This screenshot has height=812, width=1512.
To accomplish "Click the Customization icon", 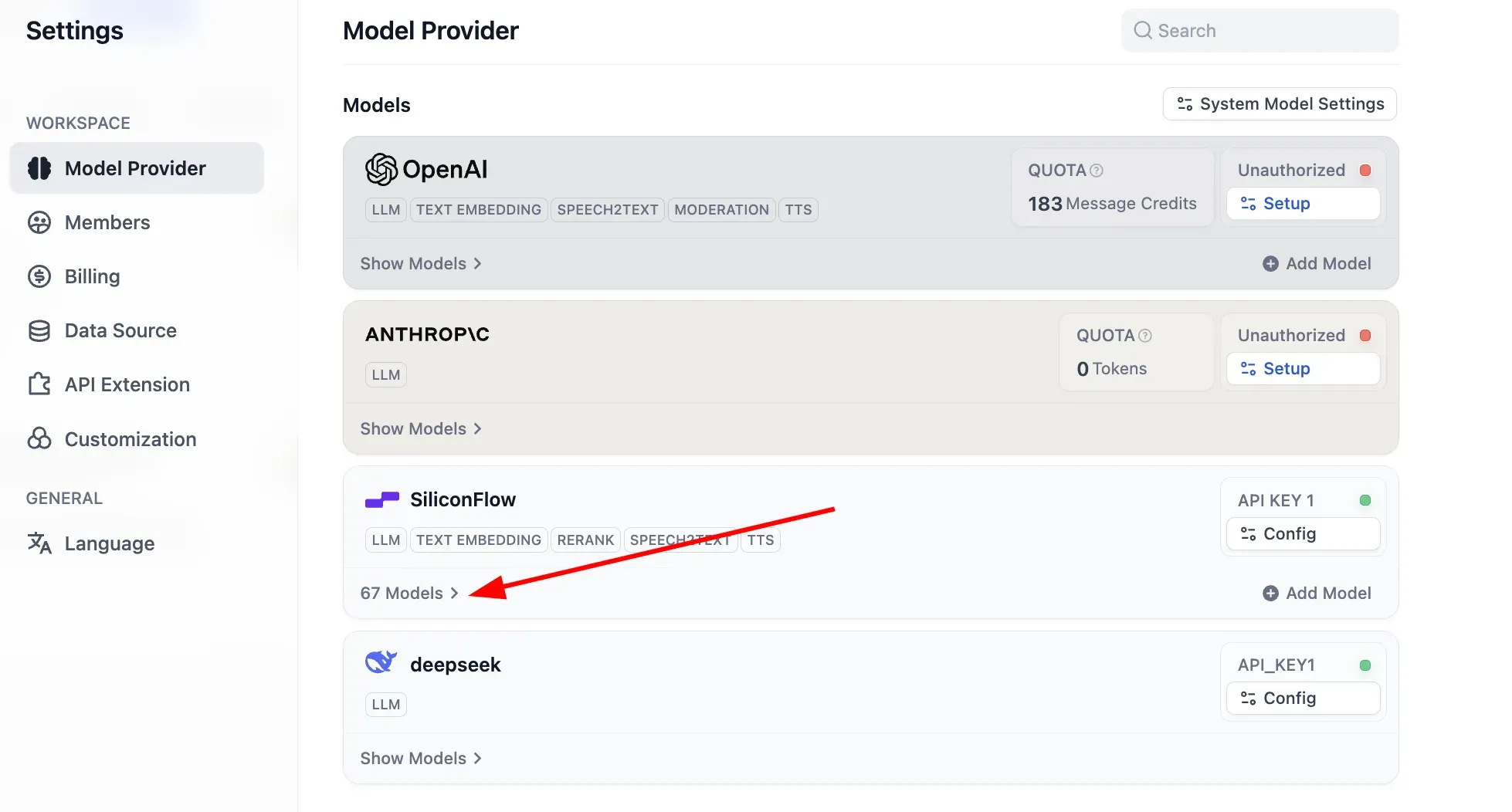I will 39,439.
